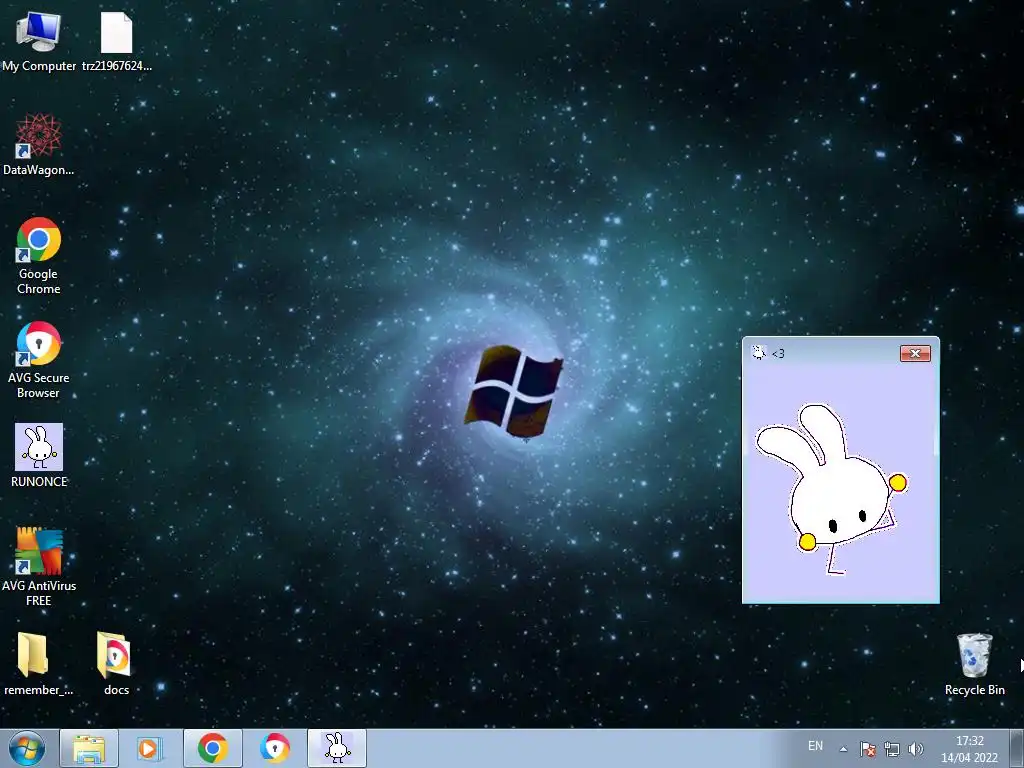The image size is (1024, 768).
Task: Open the Action Center flag icon
Action: pyautogui.click(x=867, y=749)
